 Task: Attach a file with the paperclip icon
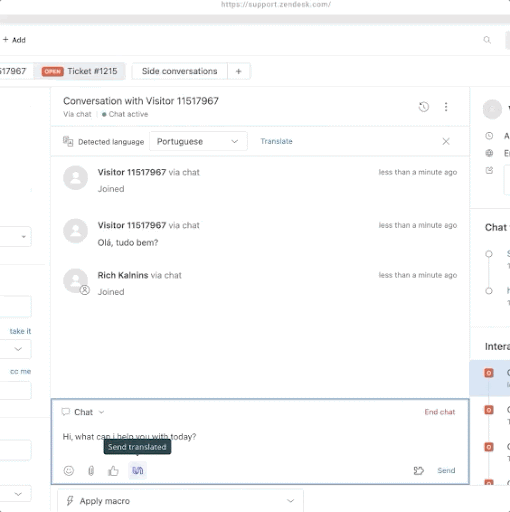(x=91, y=471)
